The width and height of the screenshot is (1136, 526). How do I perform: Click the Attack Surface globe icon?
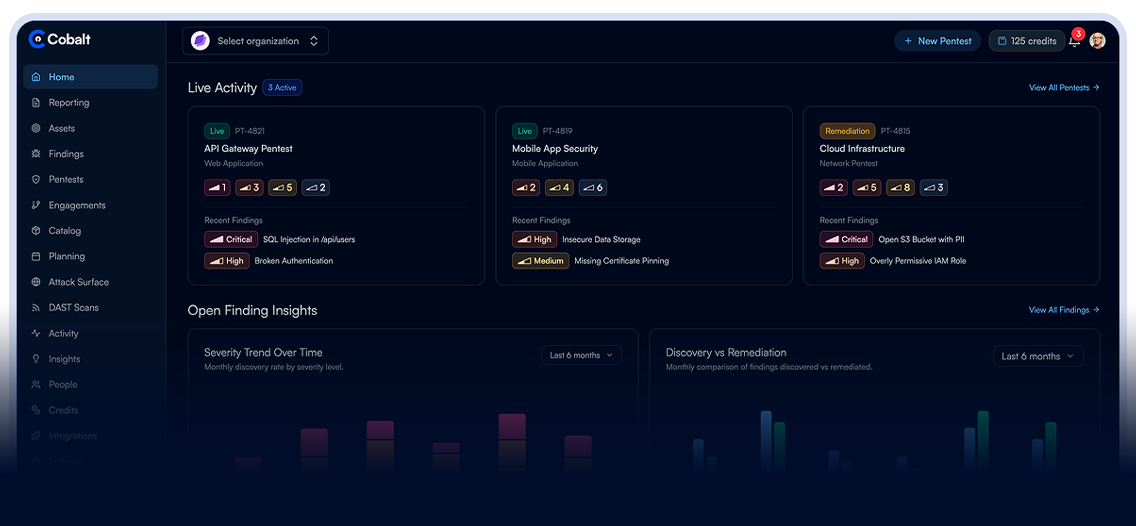(x=36, y=282)
